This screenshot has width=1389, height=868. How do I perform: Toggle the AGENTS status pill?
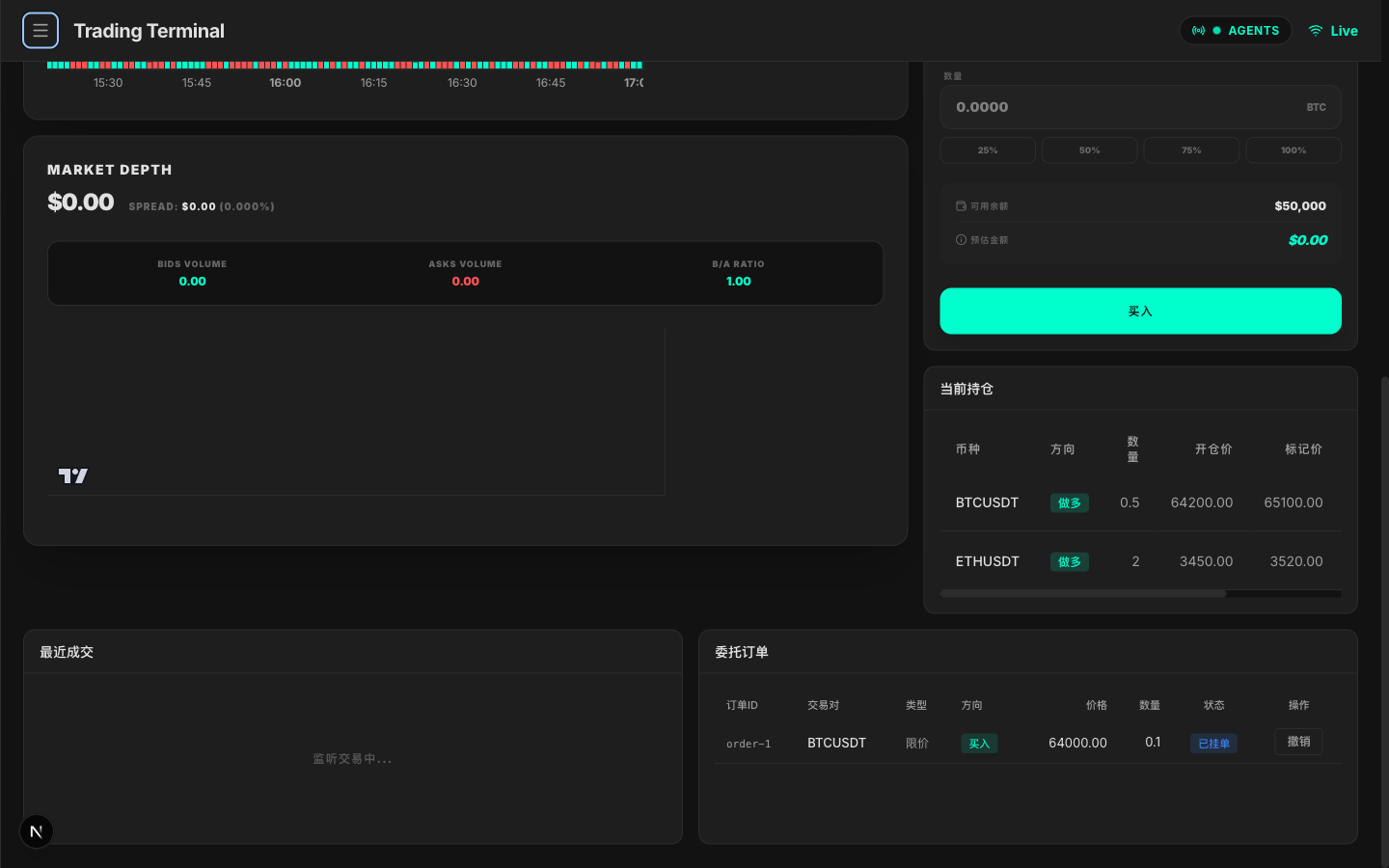(1235, 31)
